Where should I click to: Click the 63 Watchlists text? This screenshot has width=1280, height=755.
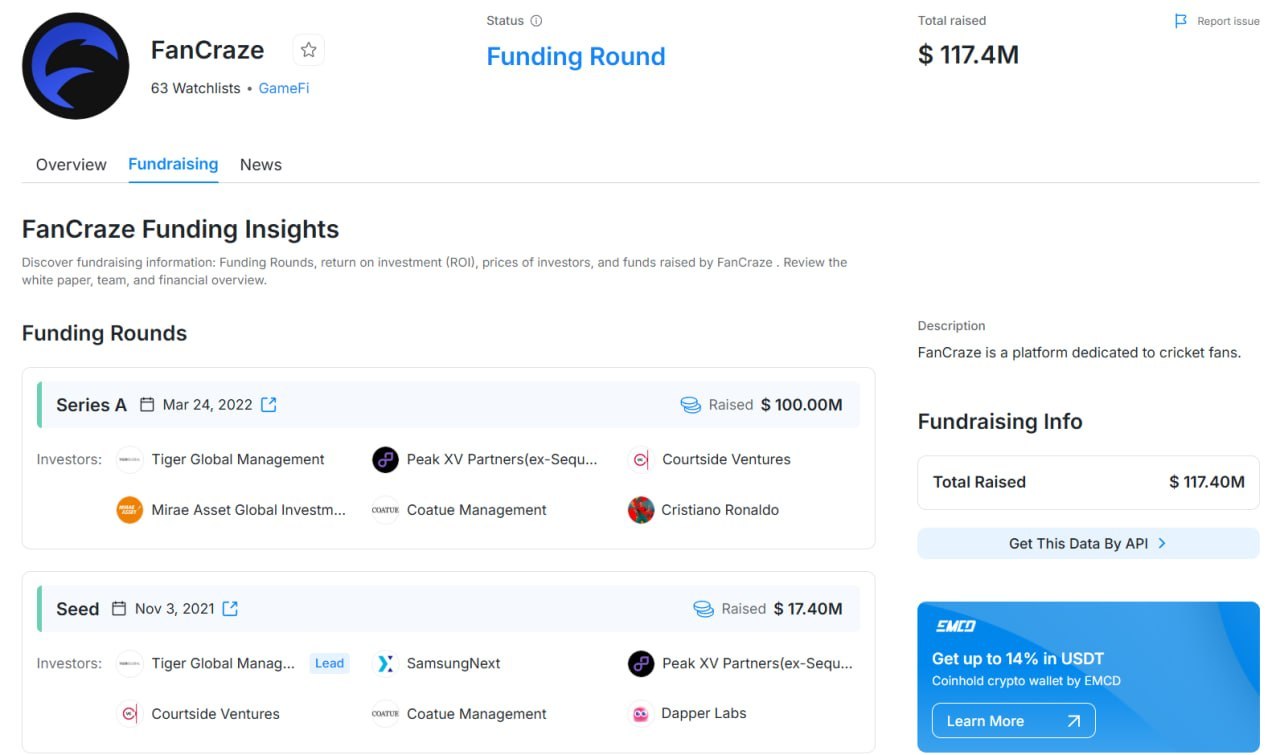(x=196, y=88)
